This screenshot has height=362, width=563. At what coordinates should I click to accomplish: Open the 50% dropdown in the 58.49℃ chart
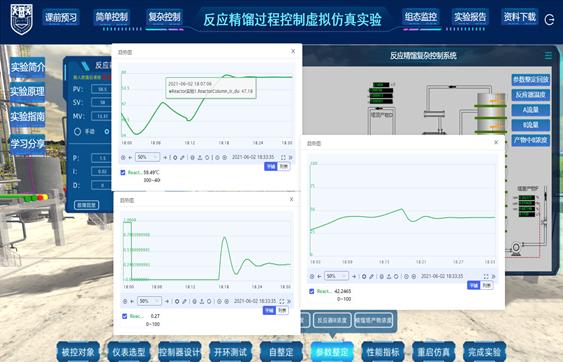[147, 157]
